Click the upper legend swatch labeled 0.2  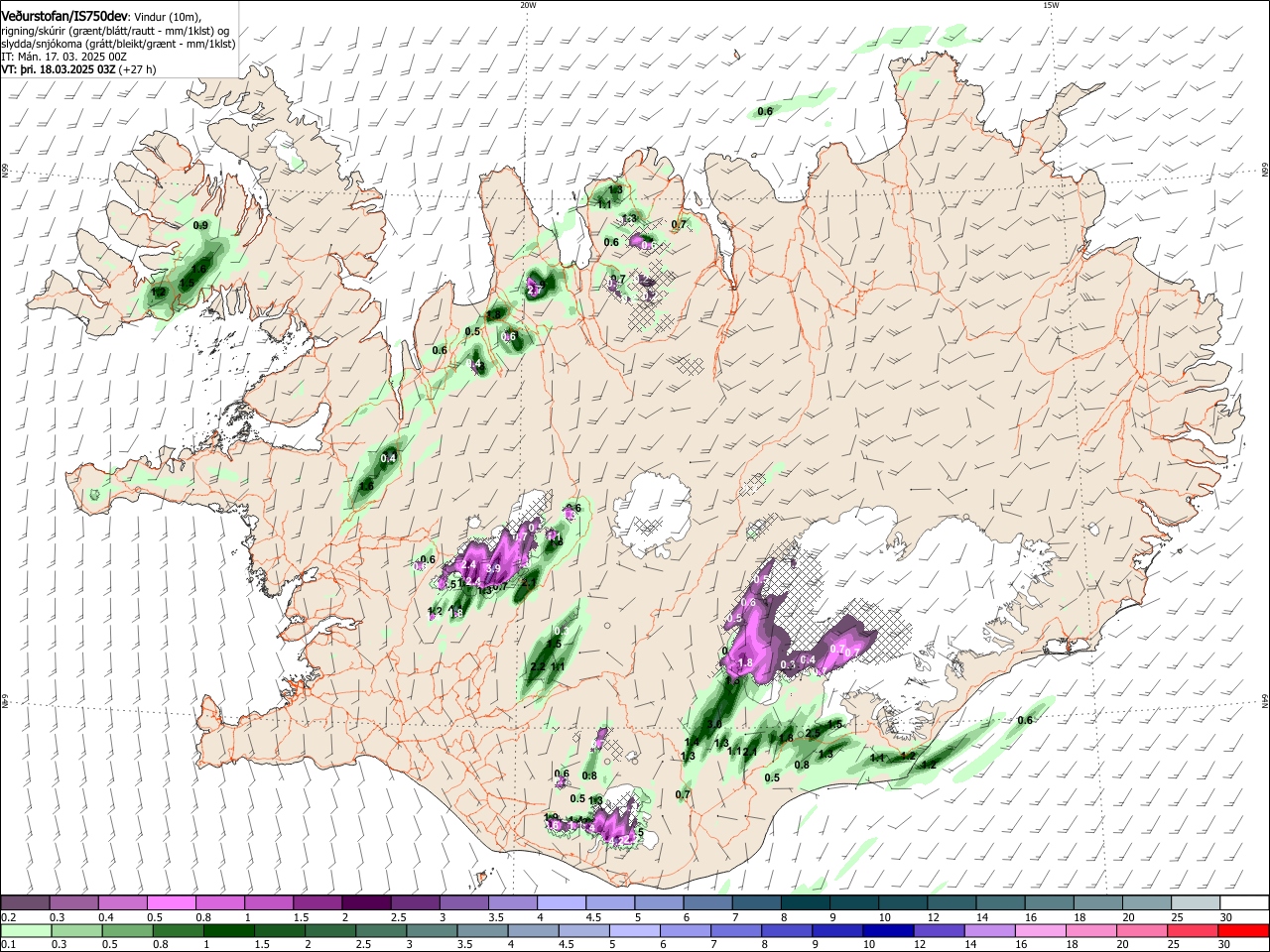(25, 903)
